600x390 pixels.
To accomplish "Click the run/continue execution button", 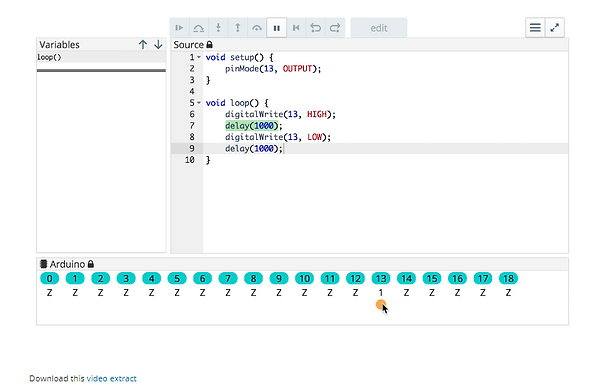I will click(x=179, y=28).
